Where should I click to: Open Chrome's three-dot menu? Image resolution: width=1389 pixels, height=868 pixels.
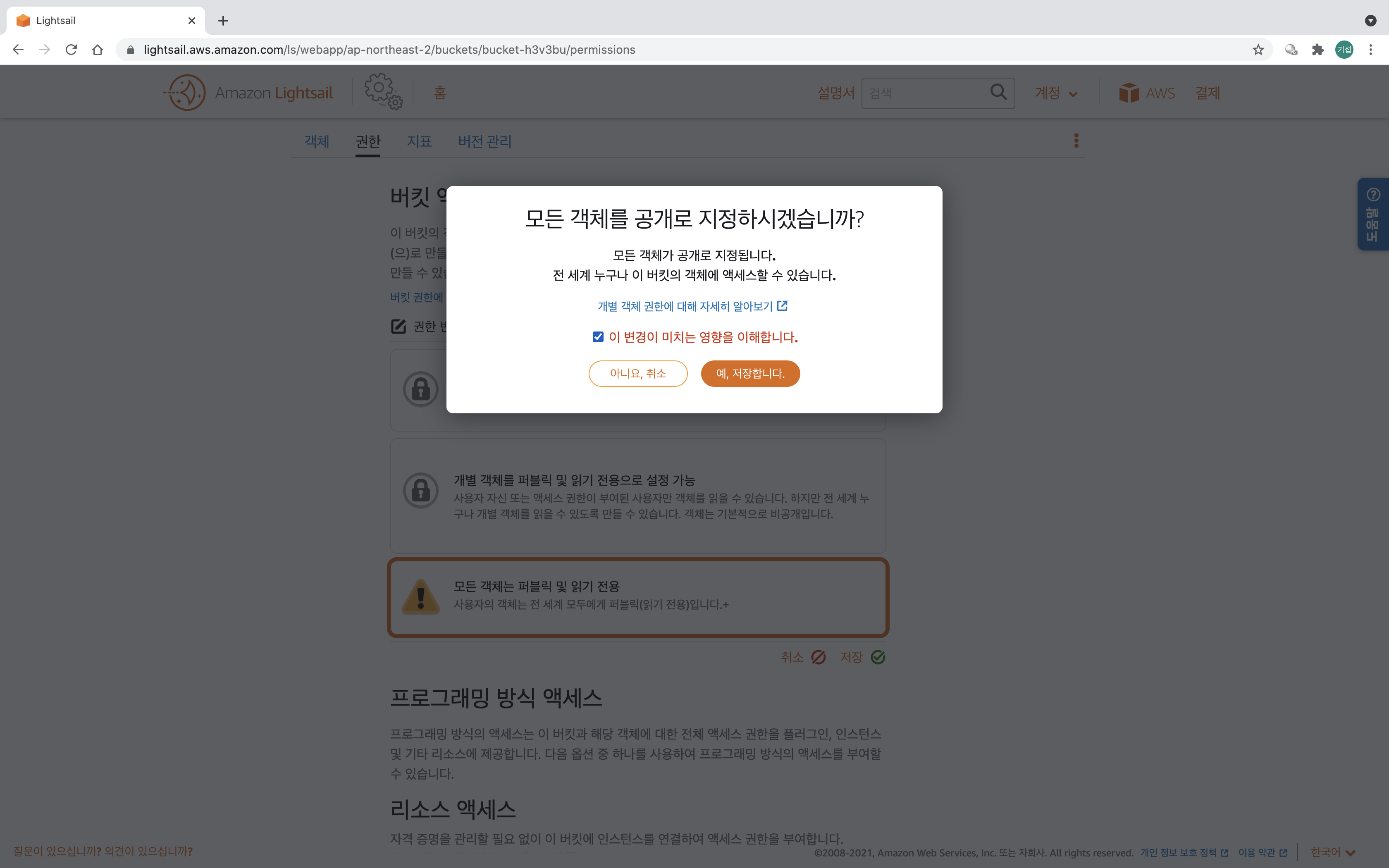coord(1370,50)
